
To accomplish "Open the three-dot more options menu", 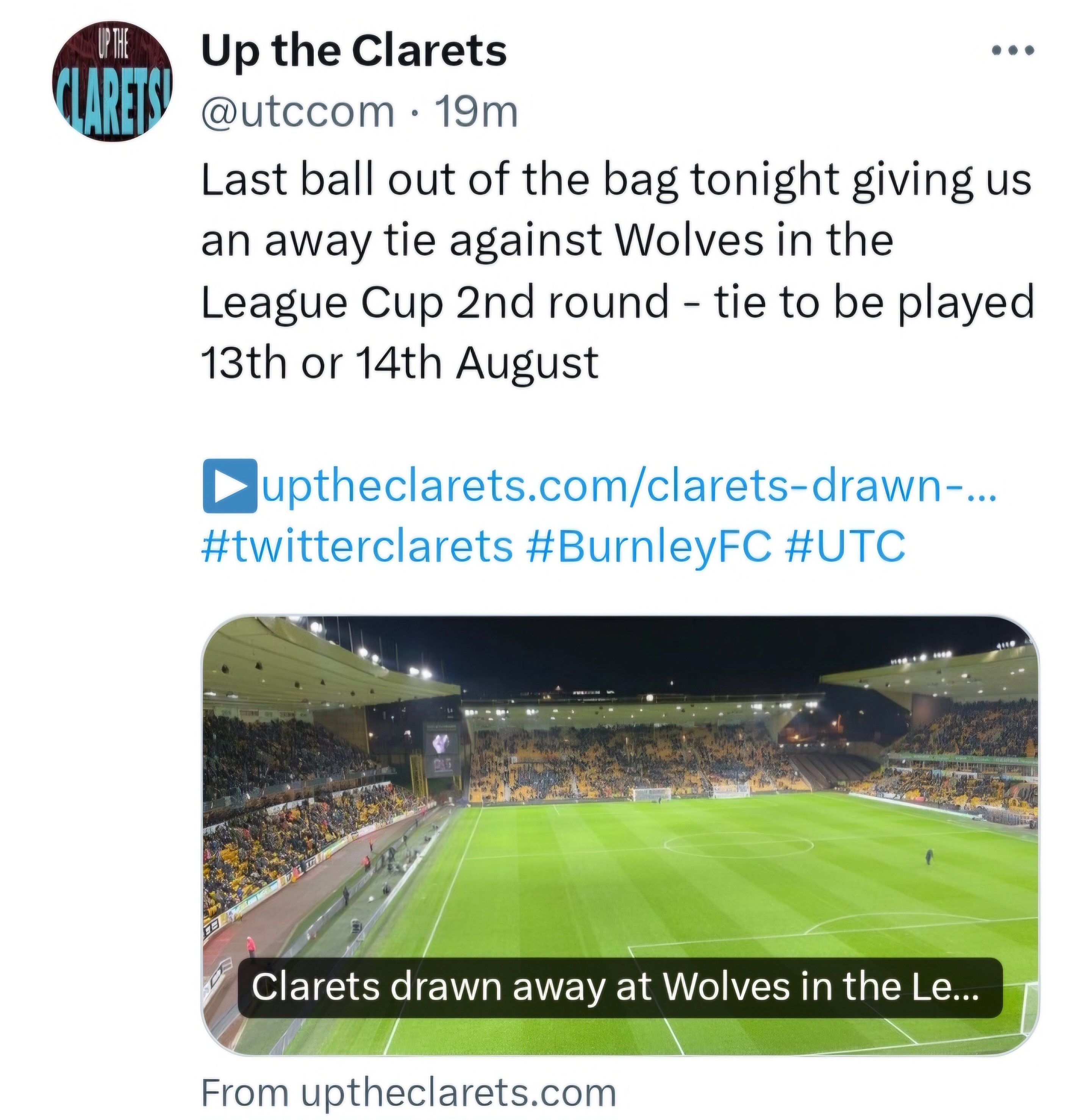I will pyautogui.click(x=1013, y=51).
